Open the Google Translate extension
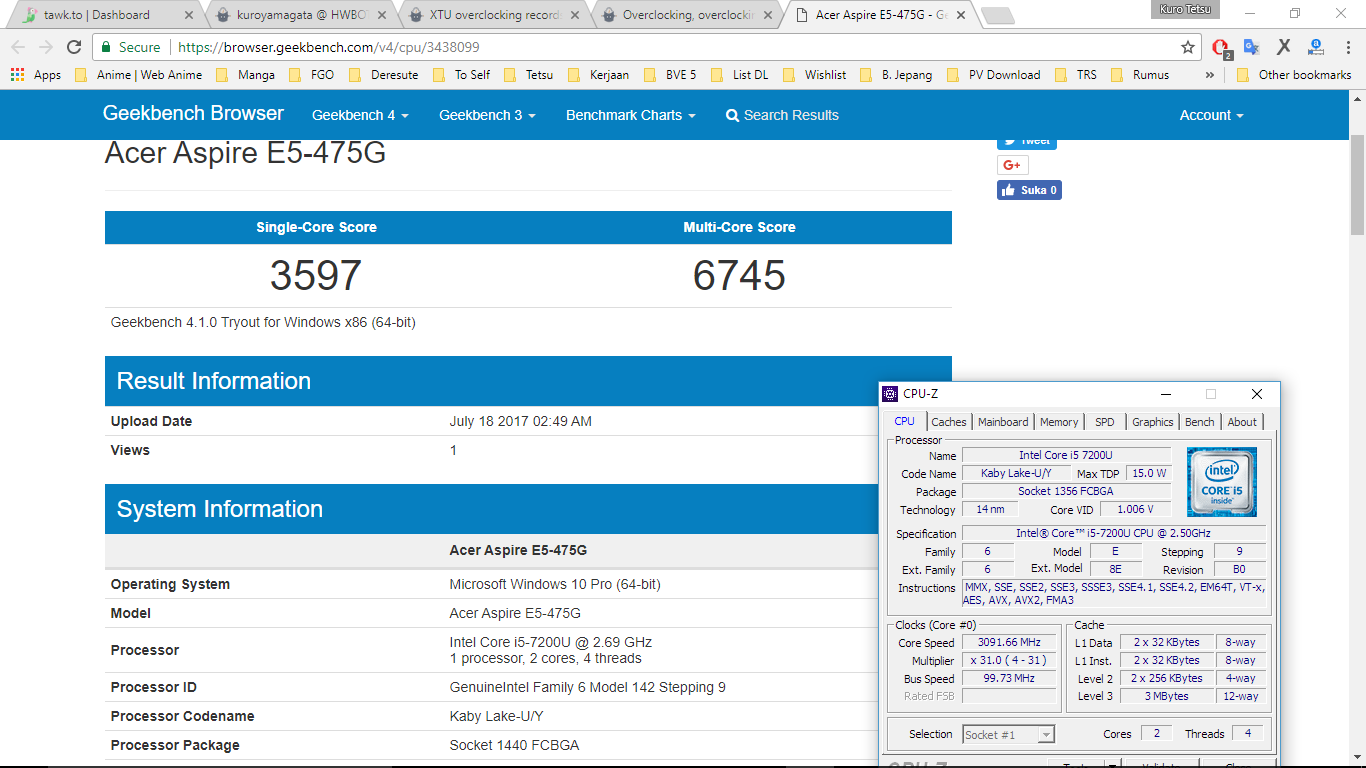This screenshot has width=1366, height=768. click(x=1251, y=47)
